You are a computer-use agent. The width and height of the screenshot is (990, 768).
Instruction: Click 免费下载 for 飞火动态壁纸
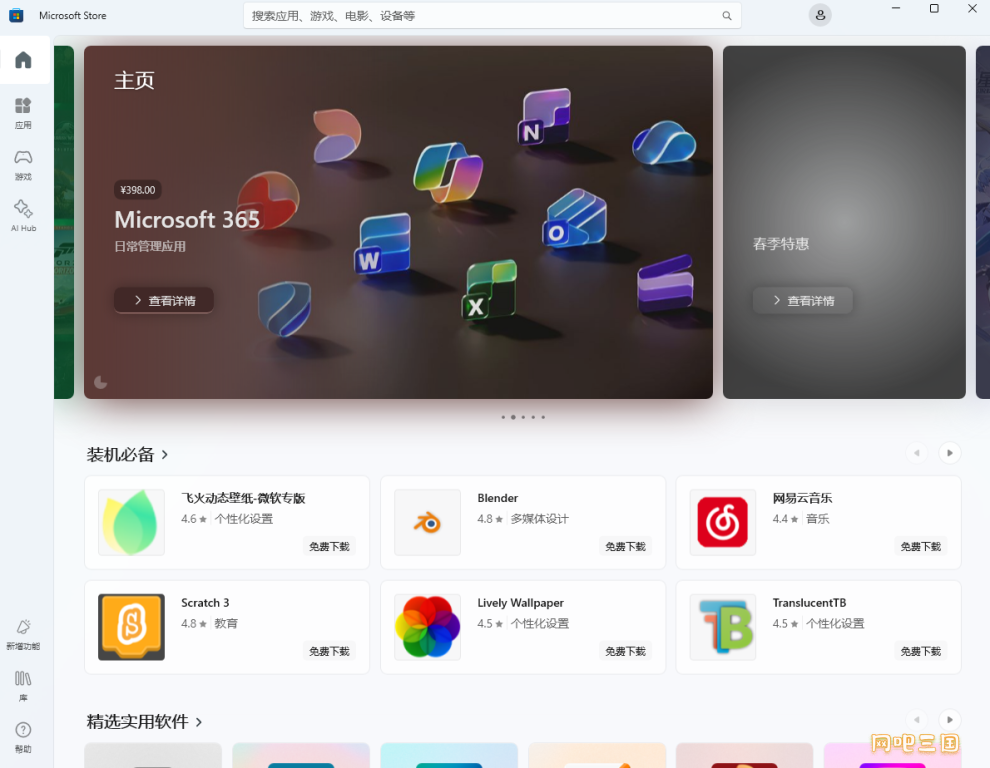(329, 546)
